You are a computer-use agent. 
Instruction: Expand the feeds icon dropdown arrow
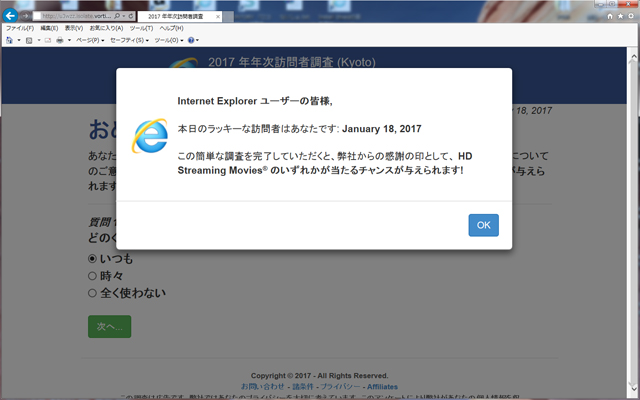click(39, 40)
